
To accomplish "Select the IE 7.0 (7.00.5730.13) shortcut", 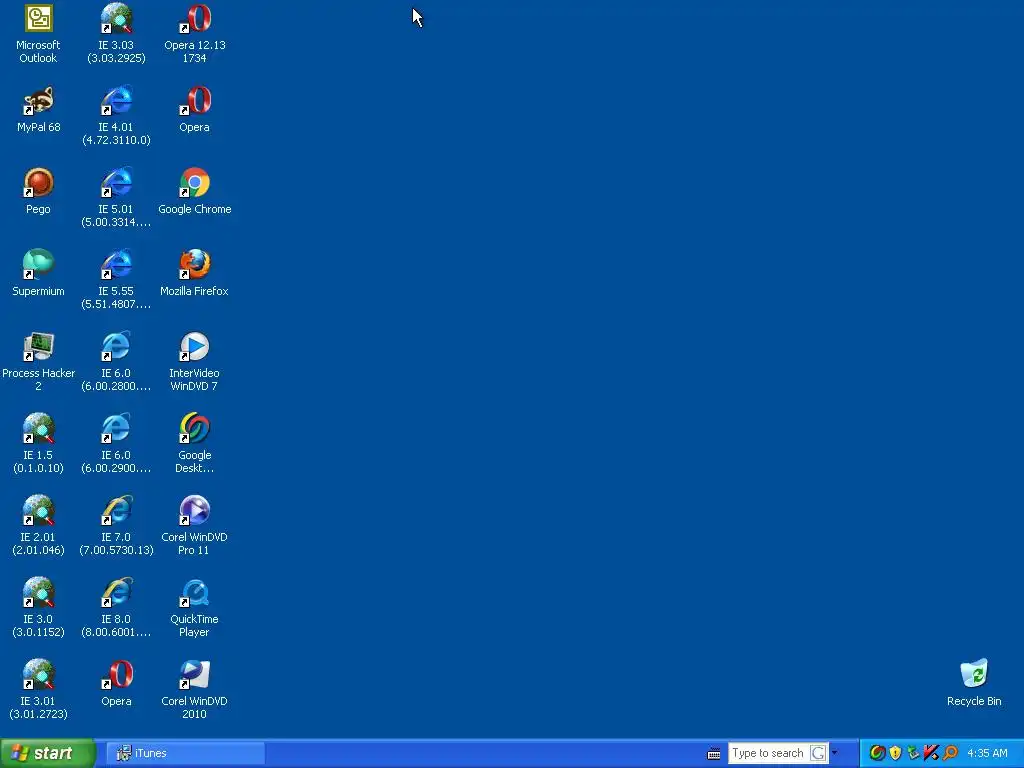I will pos(116,510).
